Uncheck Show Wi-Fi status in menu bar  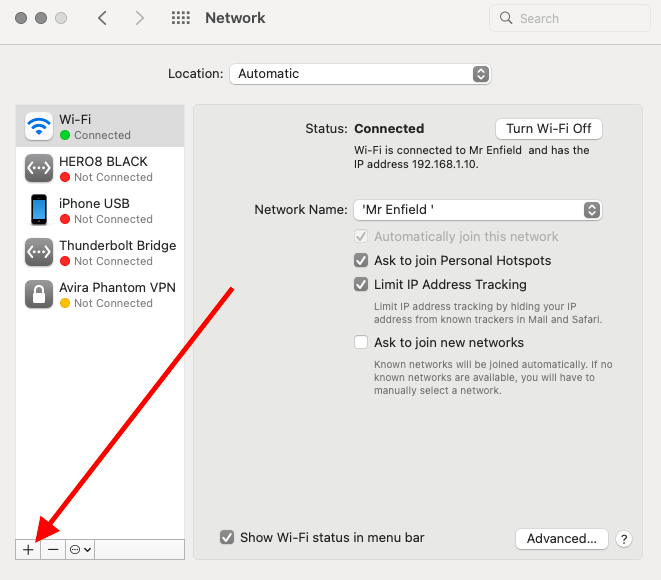pyautogui.click(x=227, y=537)
